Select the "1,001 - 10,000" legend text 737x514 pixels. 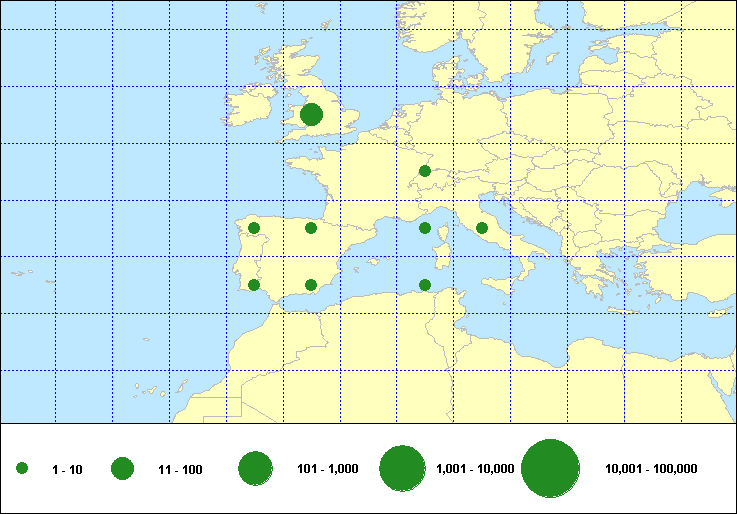click(x=475, y=469)
